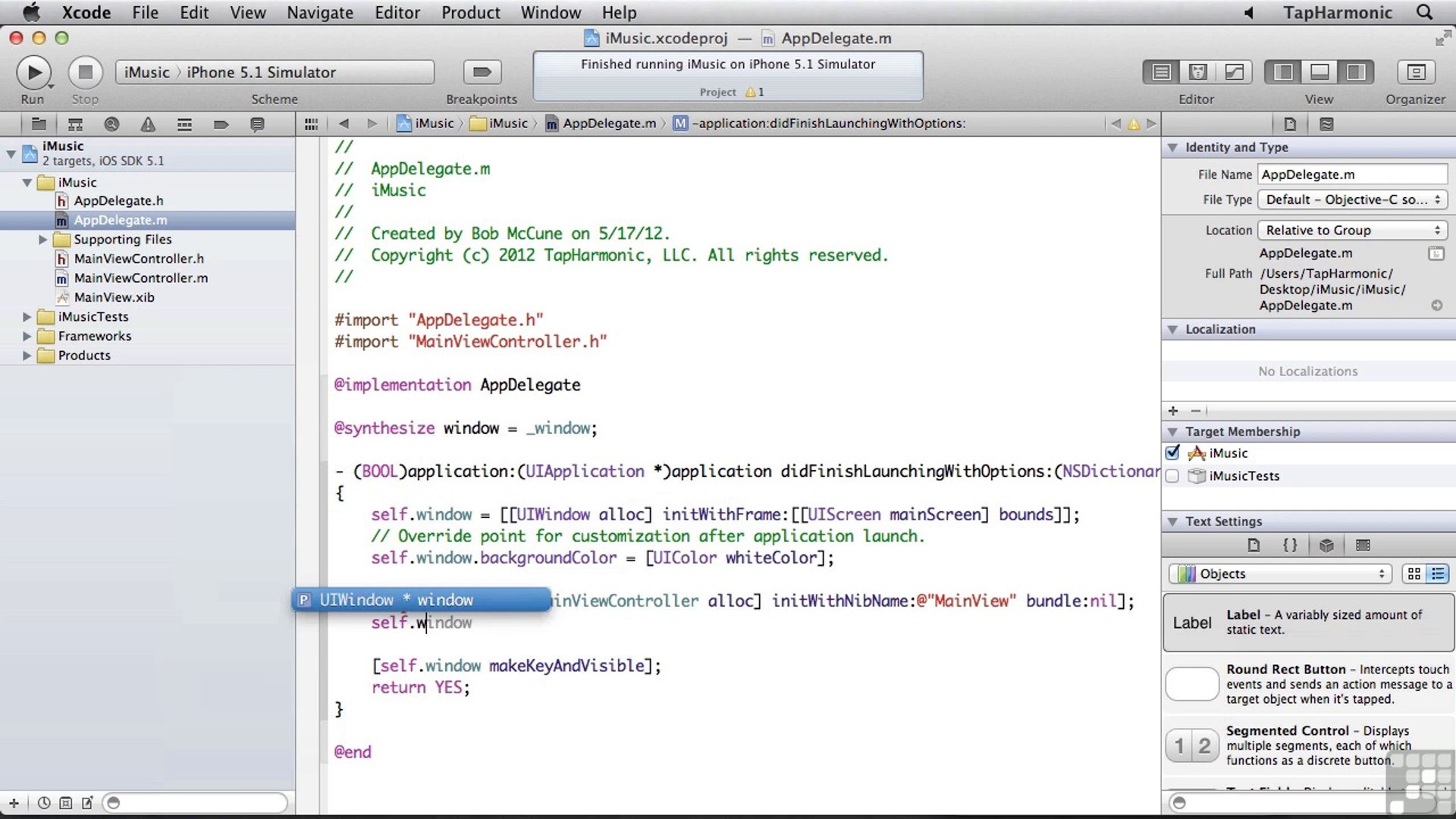
Task: Go forward in editor history
Action: click(x=372, y=124)
